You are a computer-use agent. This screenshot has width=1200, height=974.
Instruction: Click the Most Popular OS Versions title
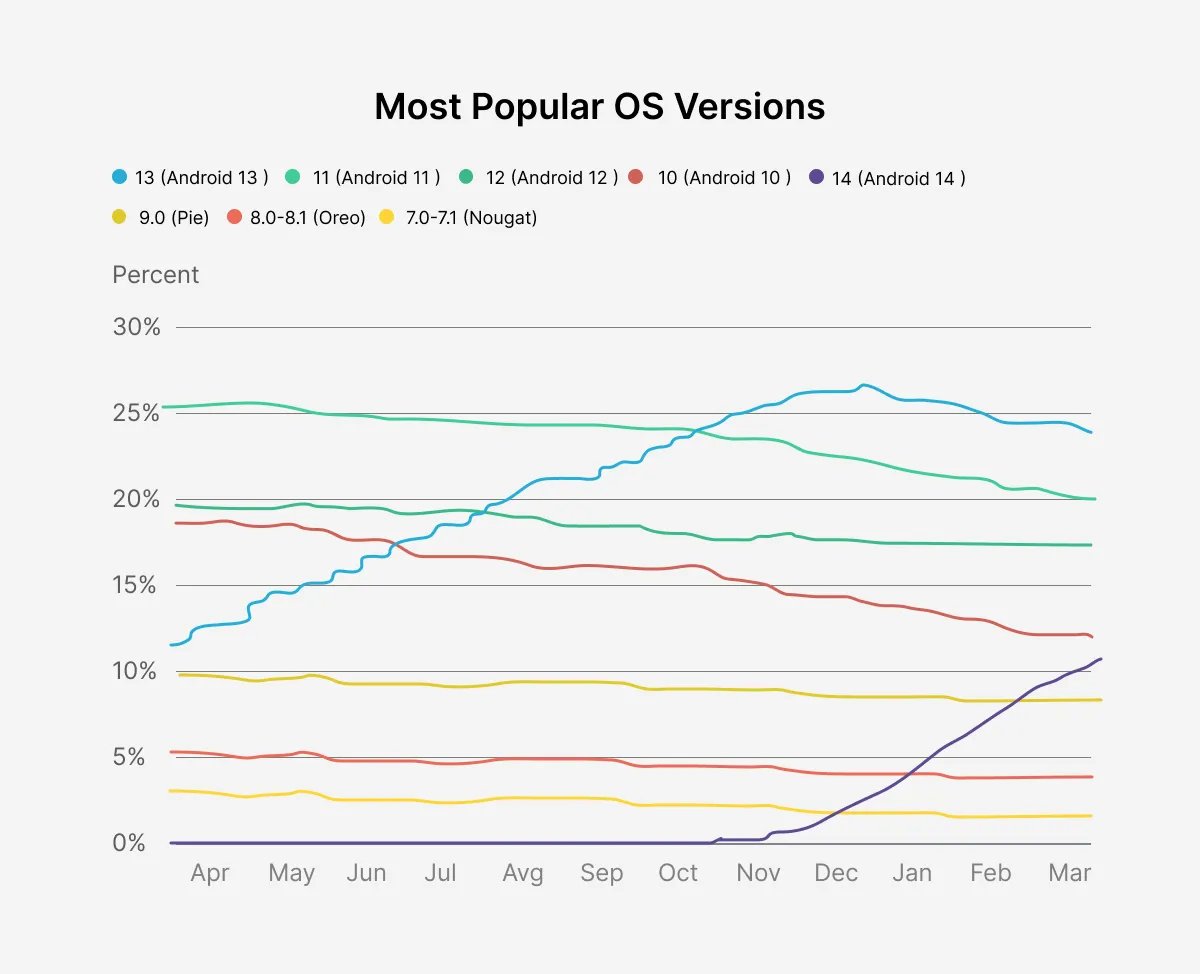click(x=600, y=107)
